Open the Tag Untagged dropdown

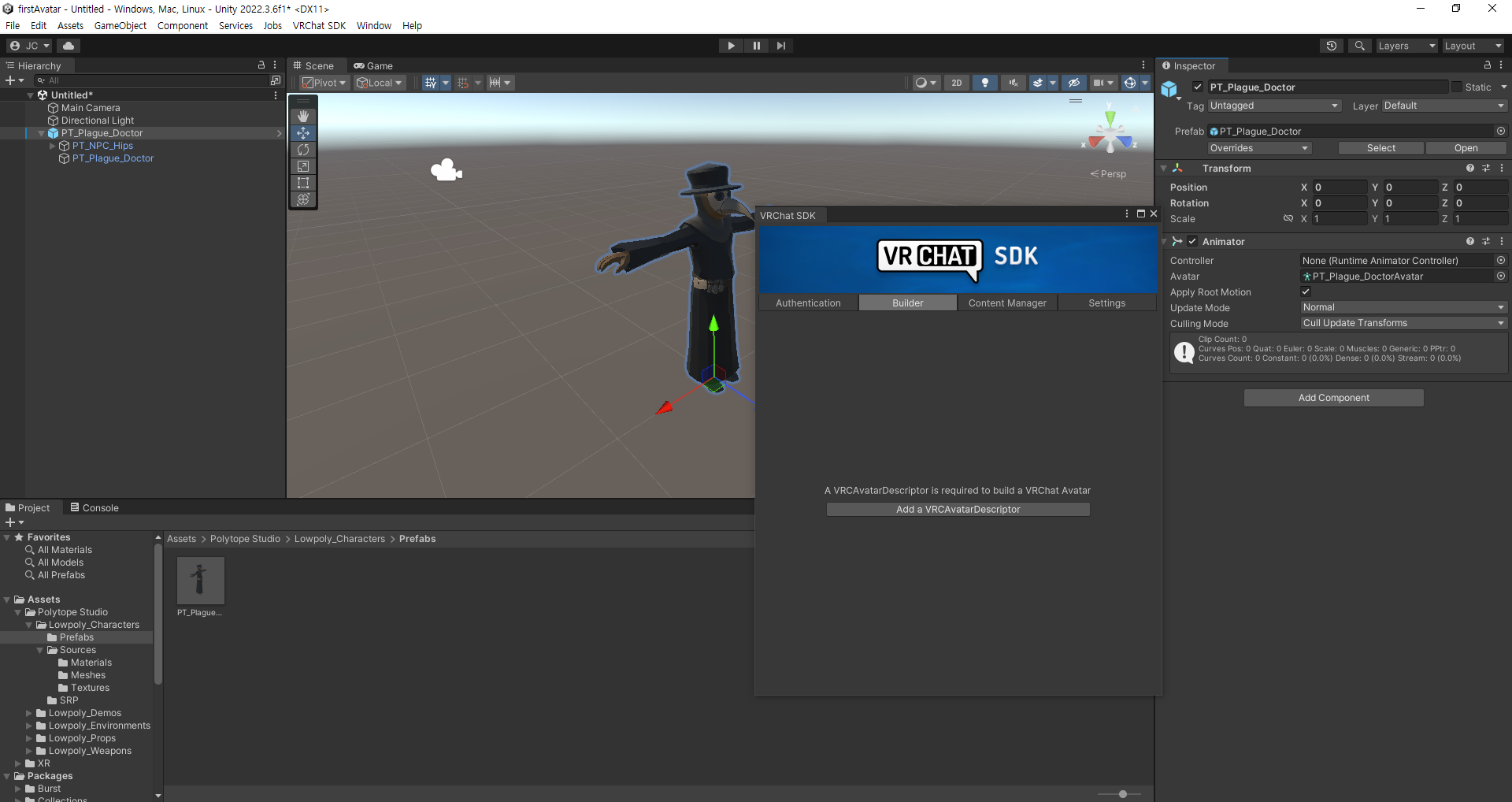[1273, 106]
